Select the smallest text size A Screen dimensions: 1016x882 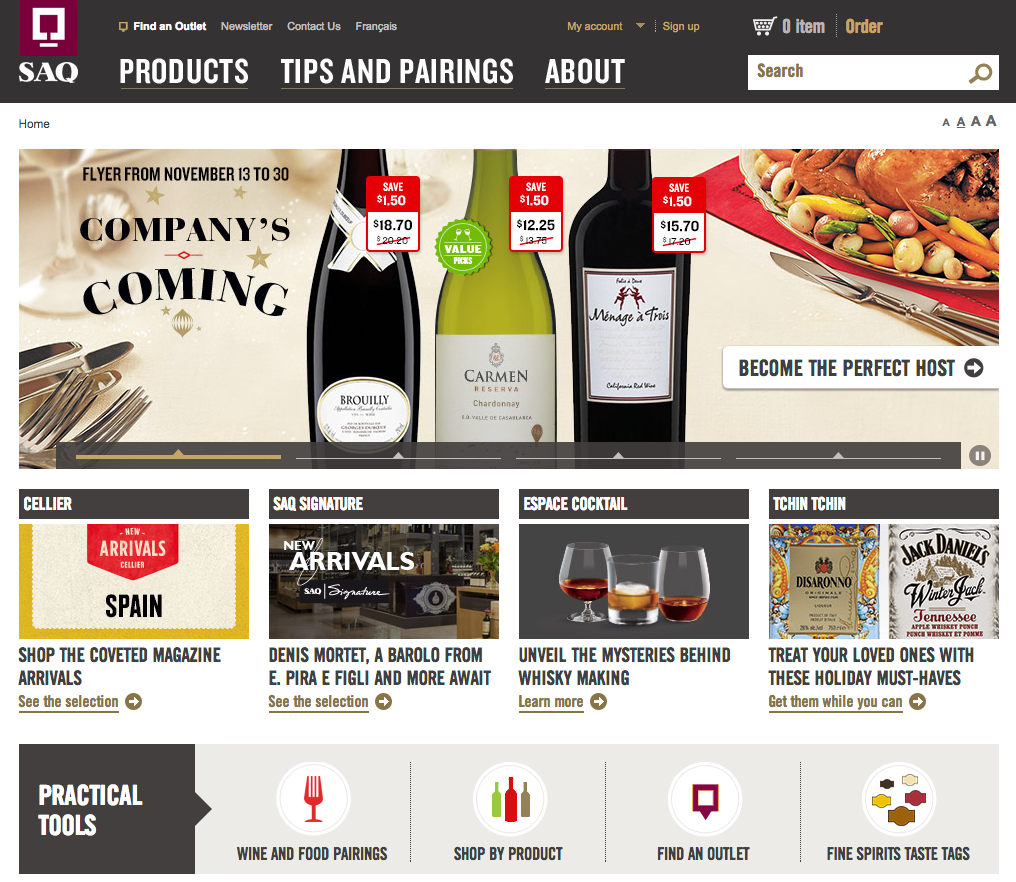pos(946,122)
